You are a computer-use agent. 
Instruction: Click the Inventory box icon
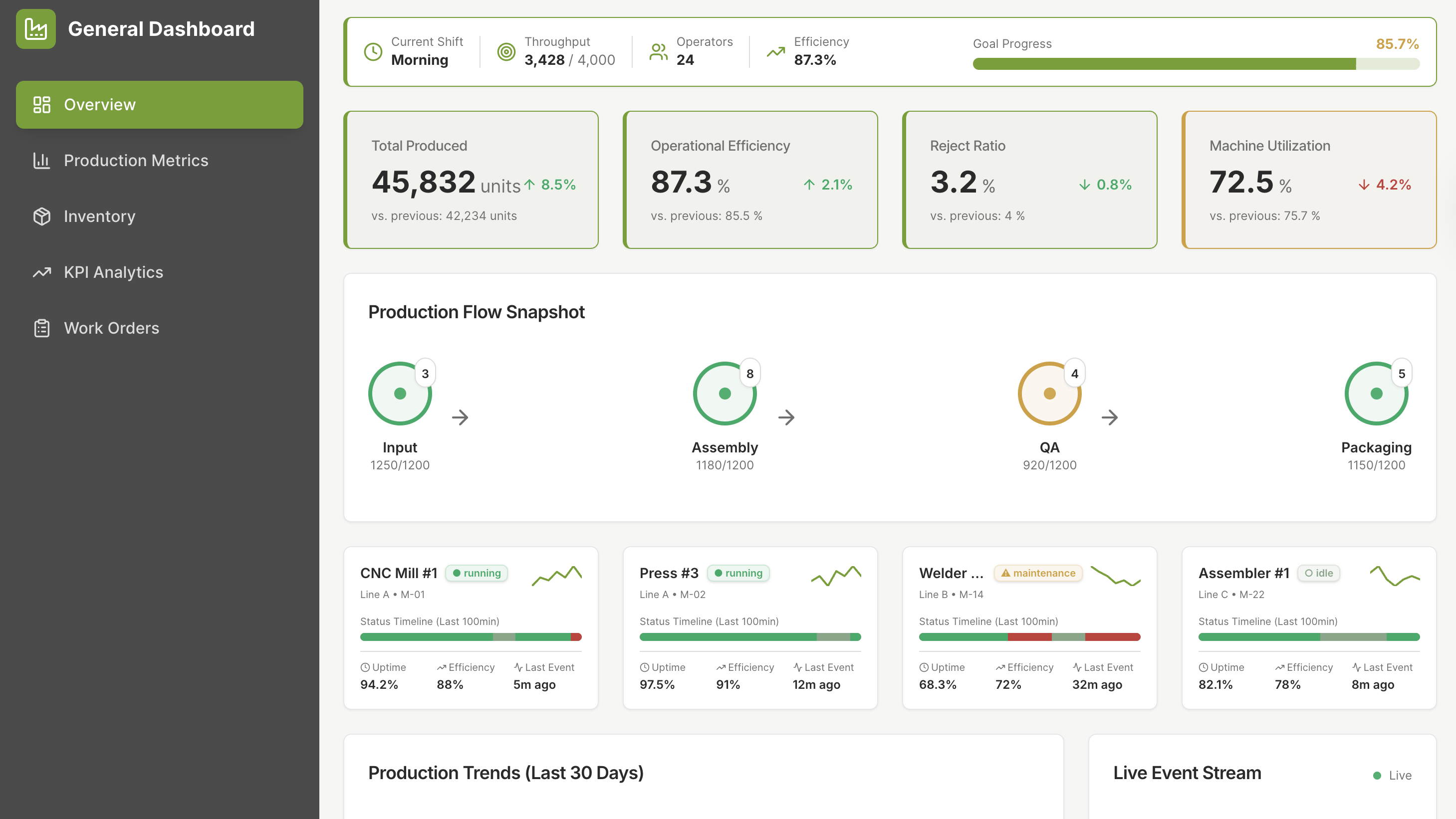[x=41, y=216]
